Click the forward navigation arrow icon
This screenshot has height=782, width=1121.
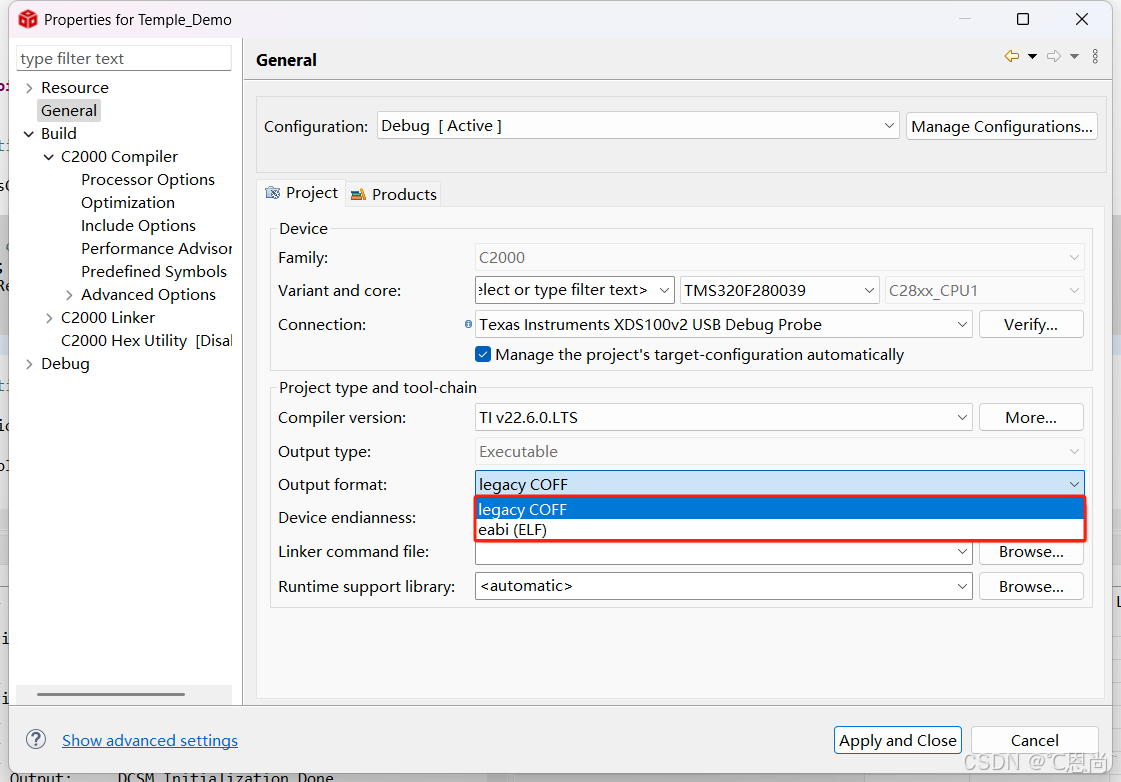point(1054,56)
